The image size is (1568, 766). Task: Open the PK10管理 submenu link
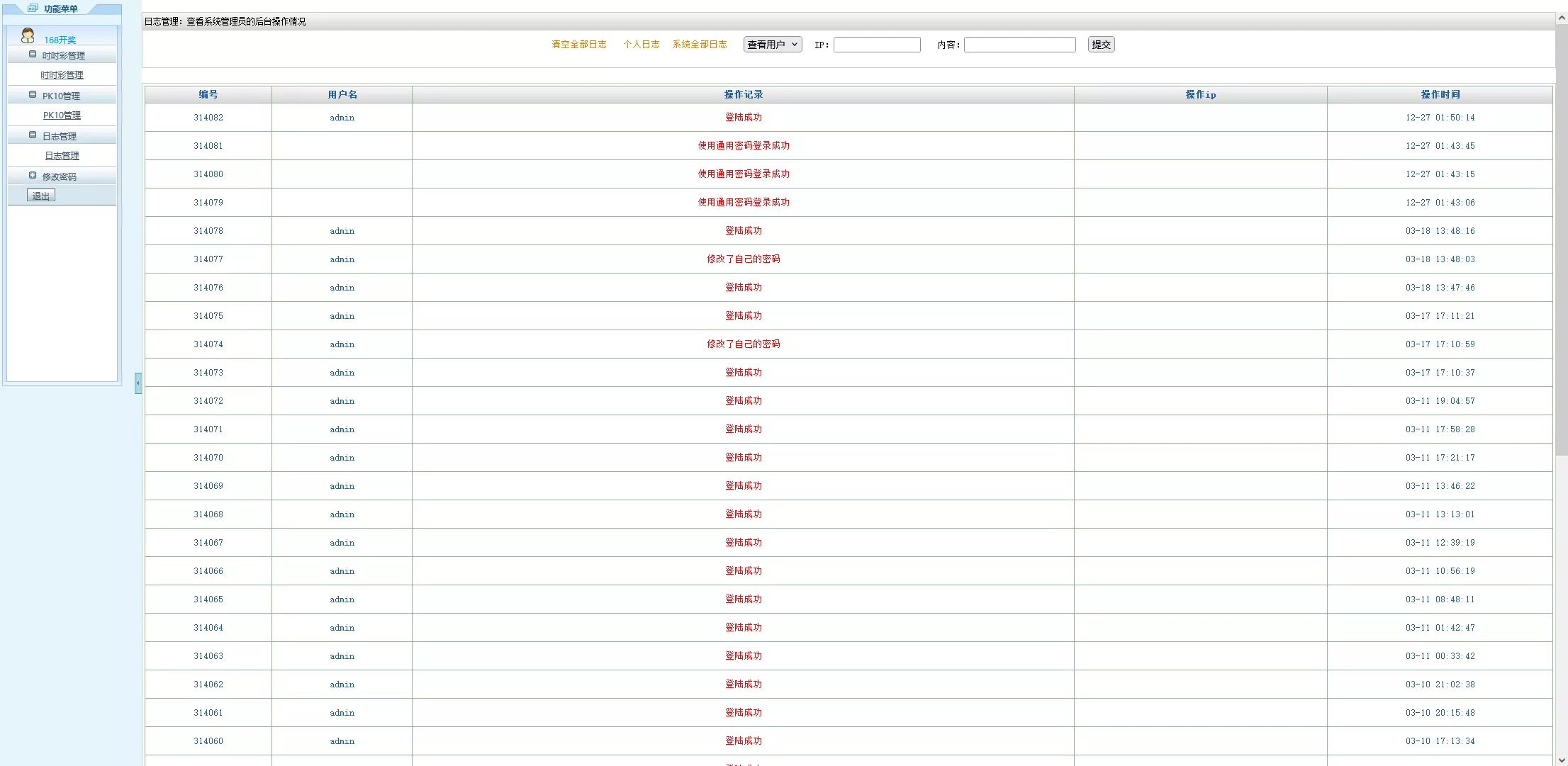[x=62, y=116]
